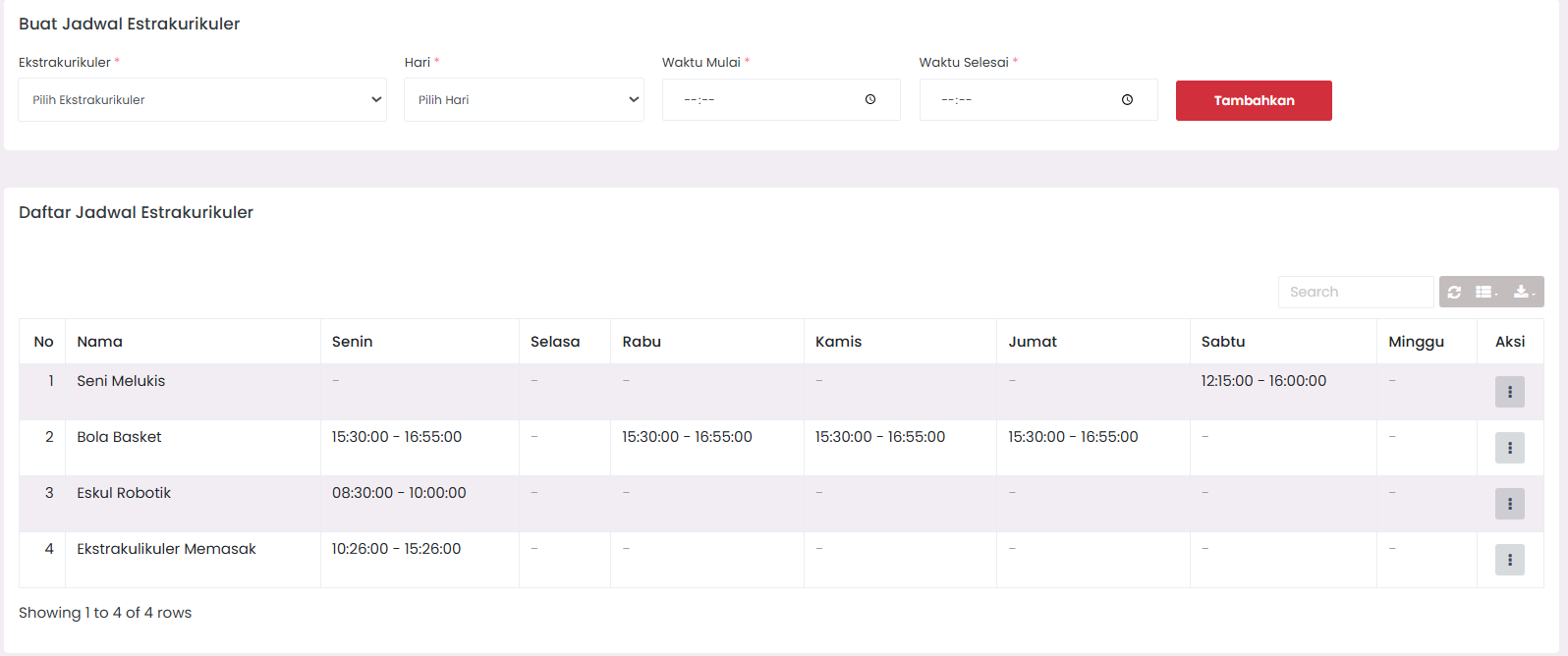The height and width of the screenshot is (656, 1568).
Task: Focus the table Search field
Action: coord(1355,292)
